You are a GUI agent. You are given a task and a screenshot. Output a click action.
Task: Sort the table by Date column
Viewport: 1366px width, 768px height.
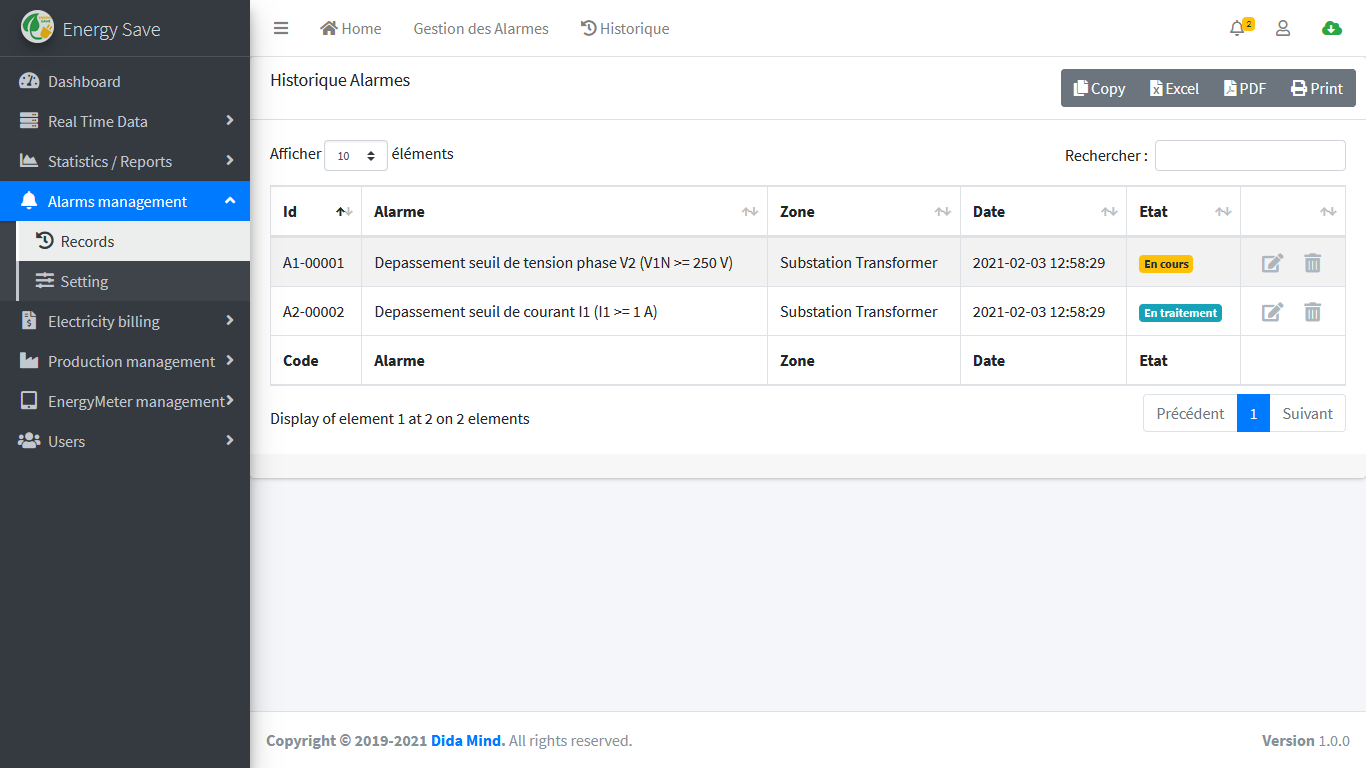point(1042,212)
